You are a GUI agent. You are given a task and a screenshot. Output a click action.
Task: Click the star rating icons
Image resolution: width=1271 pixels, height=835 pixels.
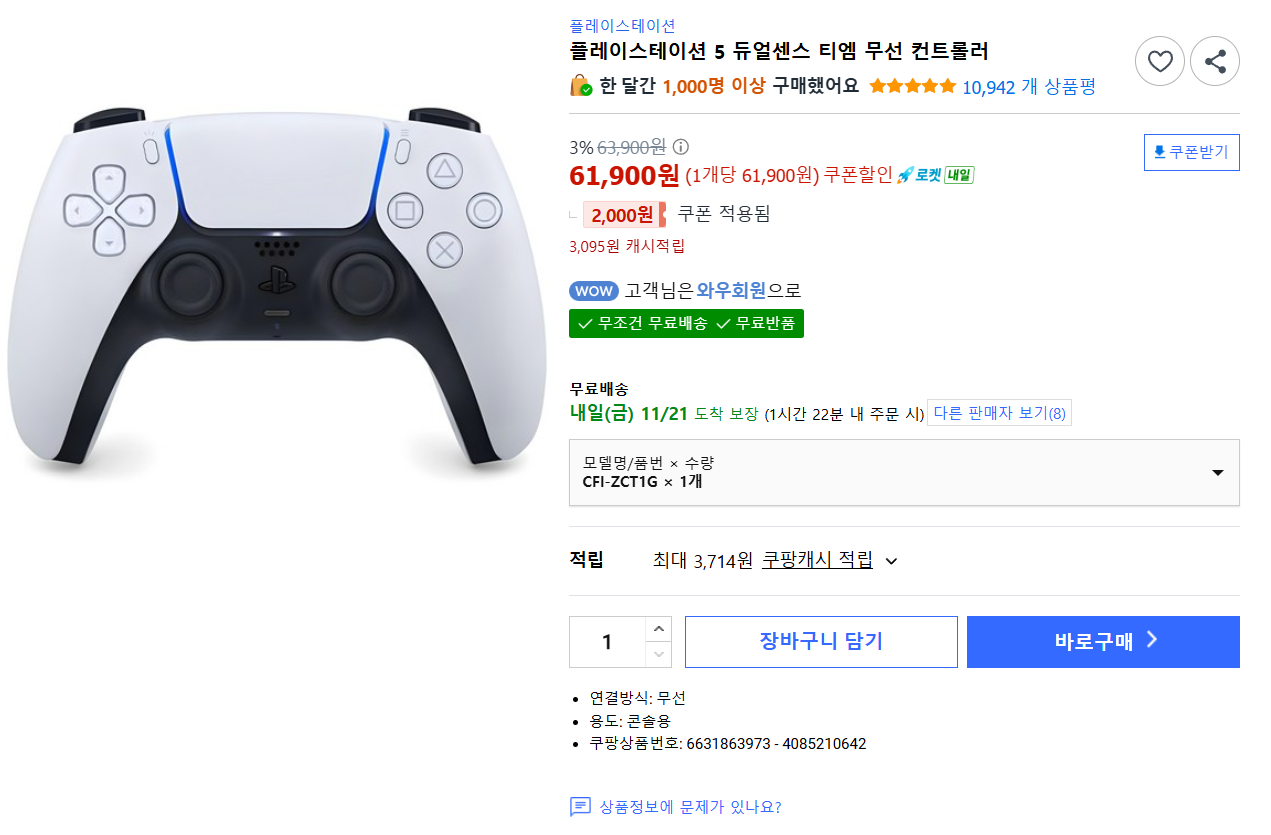pos(911,86)
